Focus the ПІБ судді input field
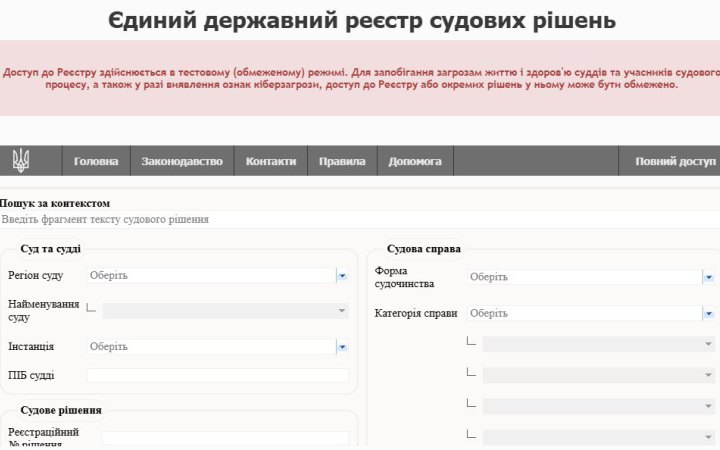Screen dimensions: 720x450 coord(218,376)
